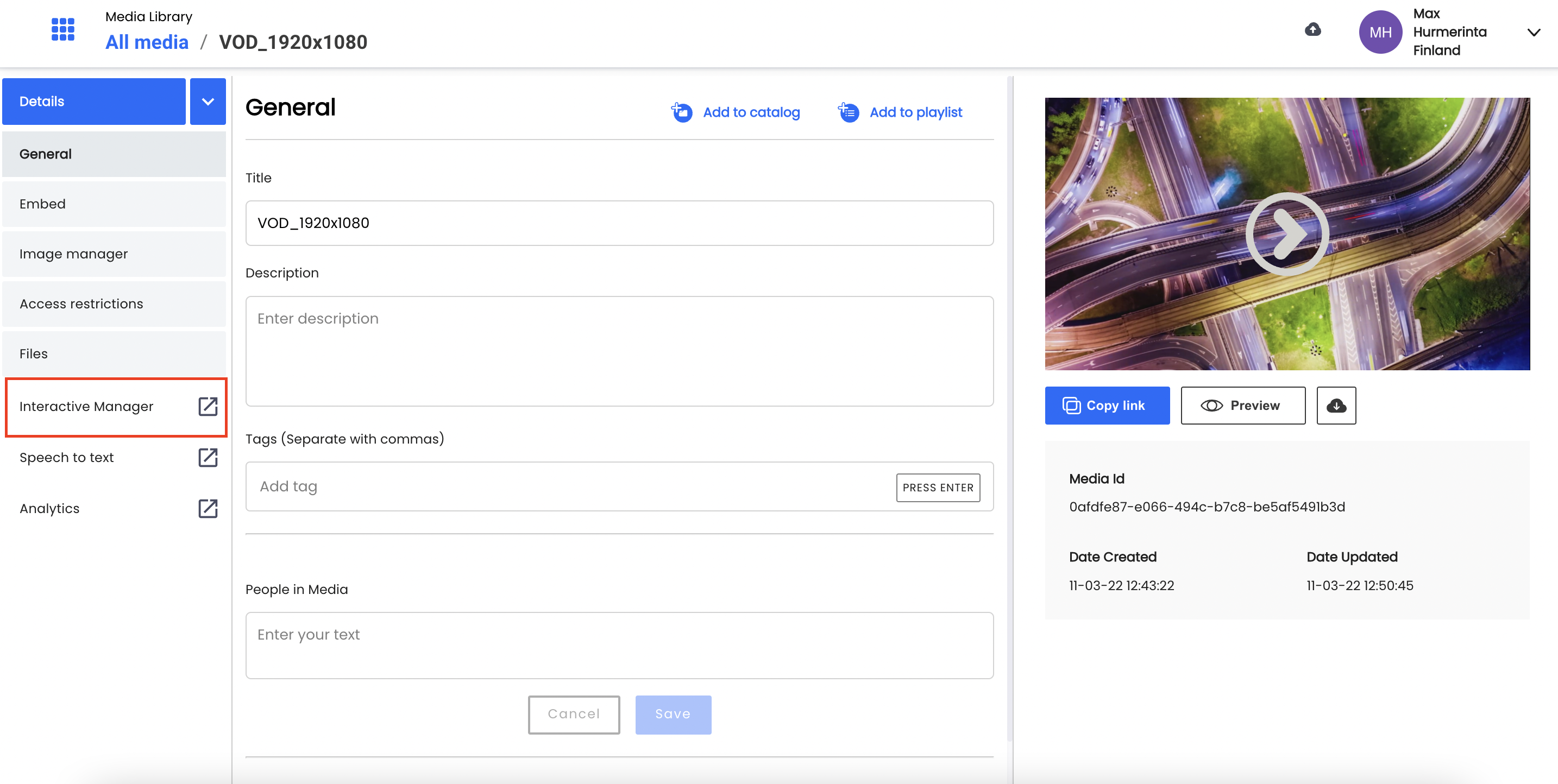Viewport: 1558px width, 784px height.
Task: Open the Access restrictions section
Action: [114, 304]
